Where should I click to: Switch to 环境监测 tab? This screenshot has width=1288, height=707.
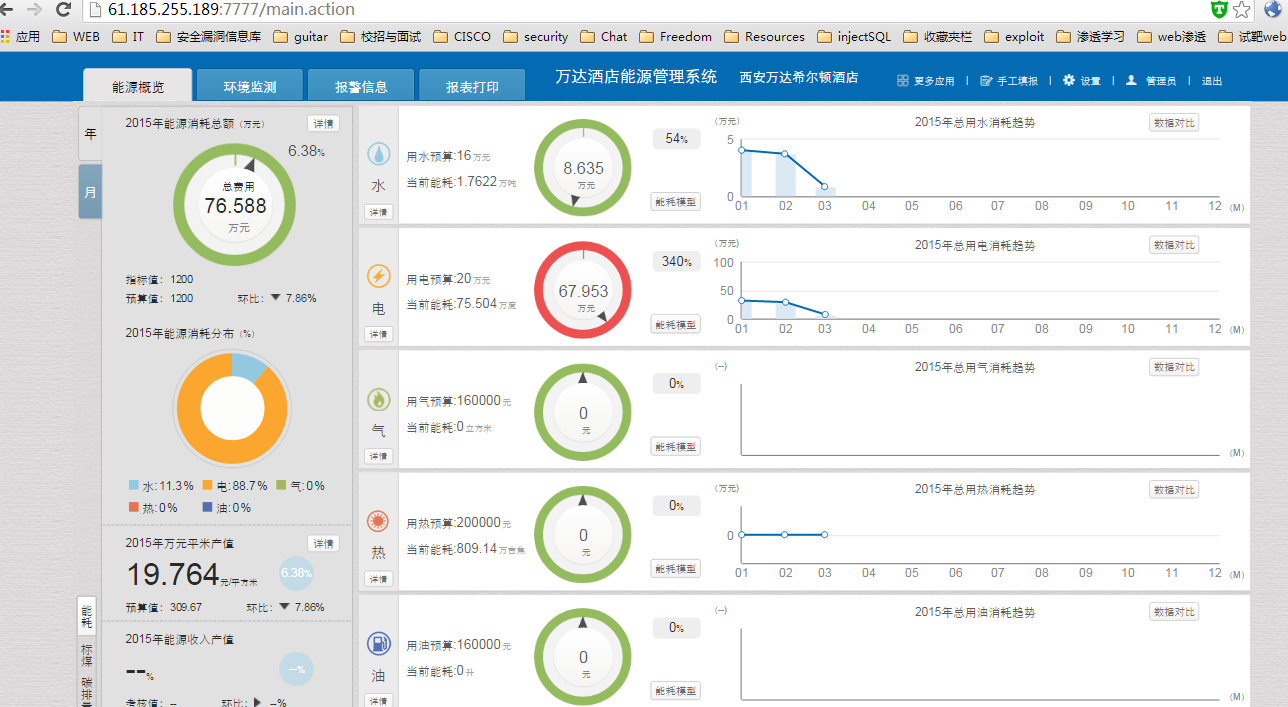(249, 86)
